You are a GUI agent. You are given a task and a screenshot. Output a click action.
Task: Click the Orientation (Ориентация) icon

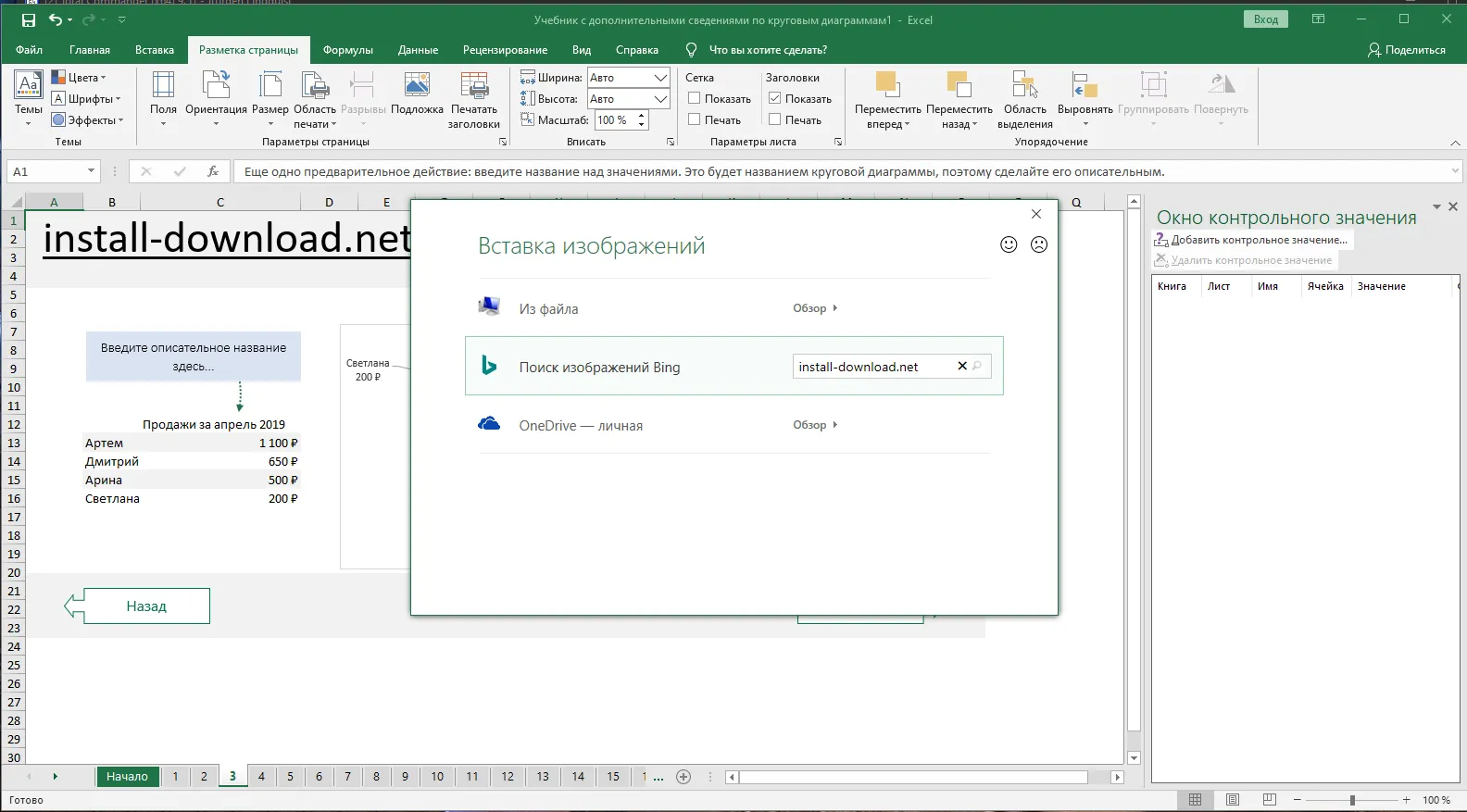point(216,86)
